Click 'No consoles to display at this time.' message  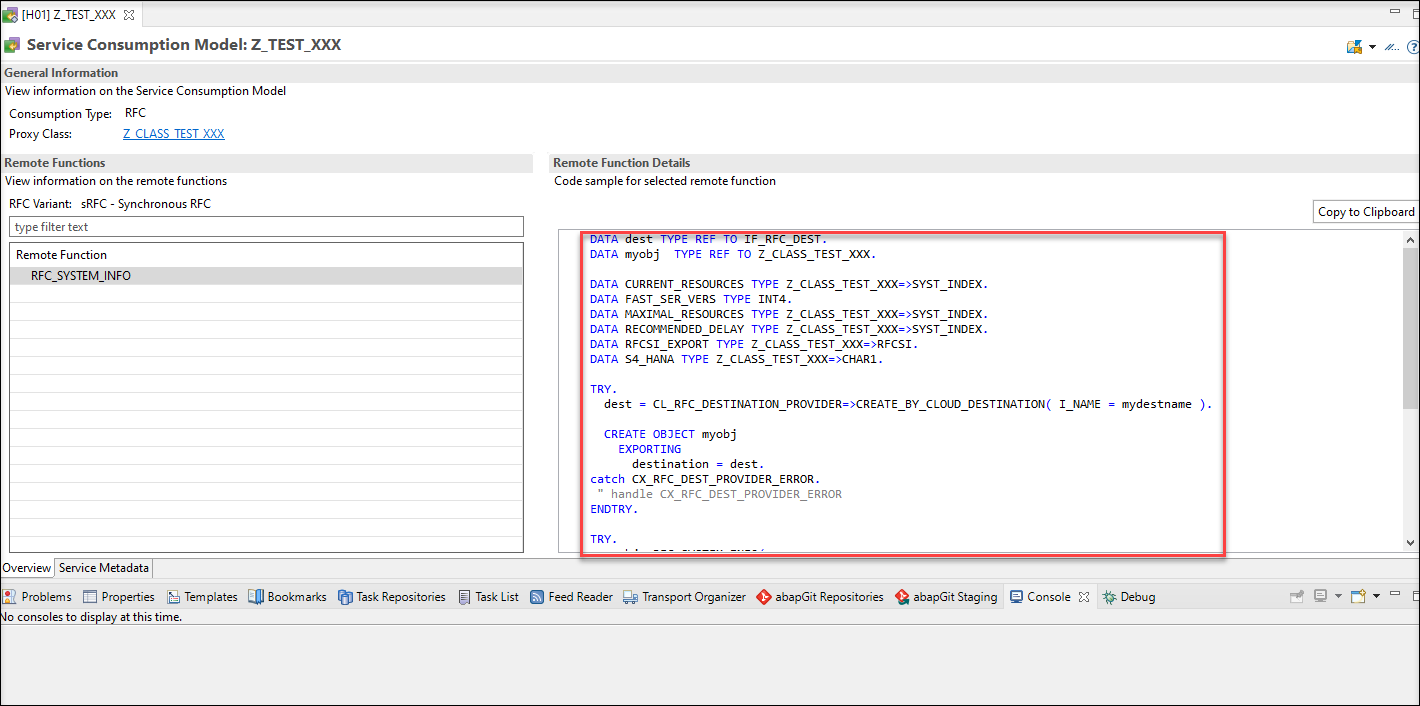pos(92,617)
